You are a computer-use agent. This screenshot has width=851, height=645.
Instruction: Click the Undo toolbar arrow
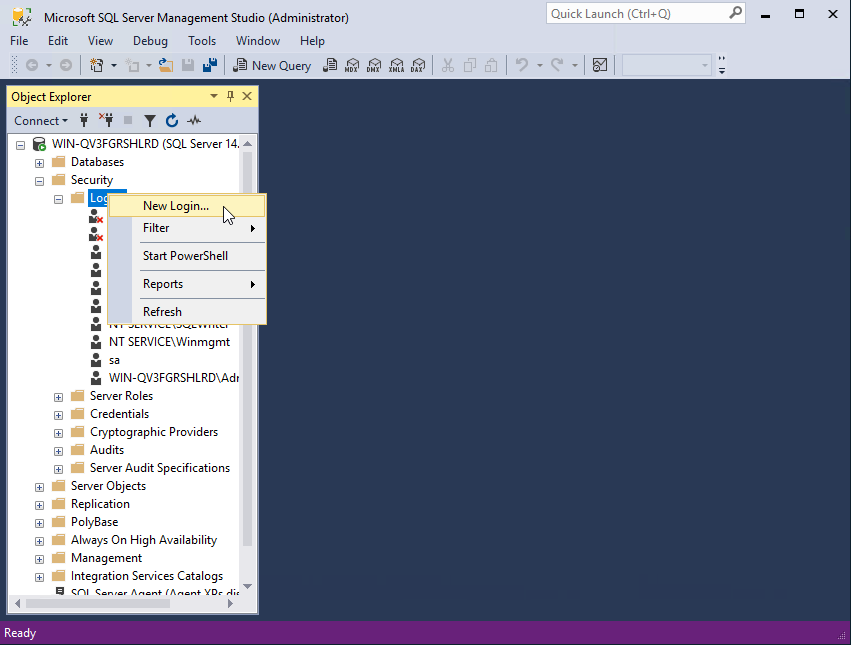(522, 66)
